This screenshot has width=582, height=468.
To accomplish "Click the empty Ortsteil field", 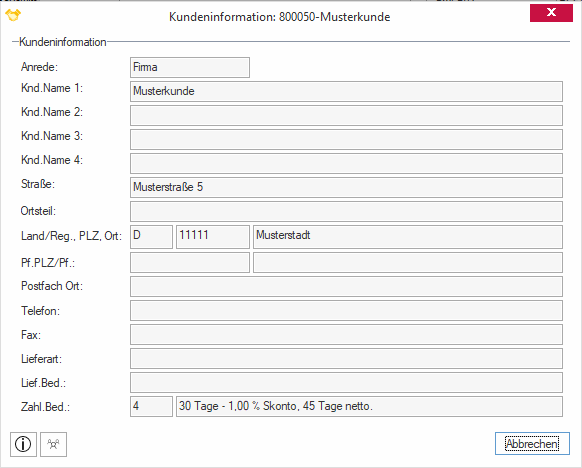I will point(346,212).
